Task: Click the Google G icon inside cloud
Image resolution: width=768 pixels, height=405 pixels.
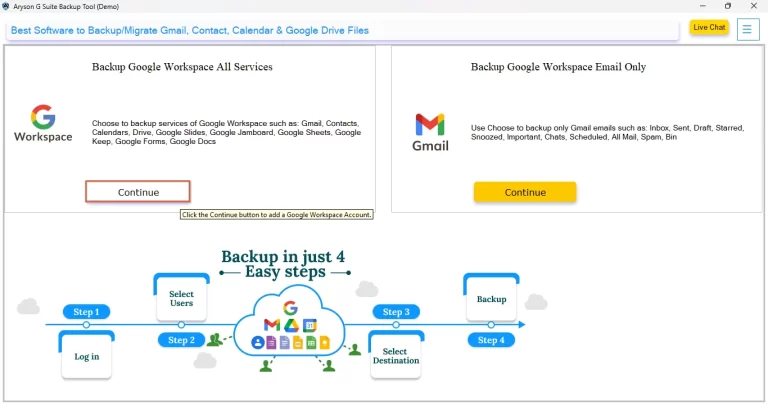Action: point(290,308)
